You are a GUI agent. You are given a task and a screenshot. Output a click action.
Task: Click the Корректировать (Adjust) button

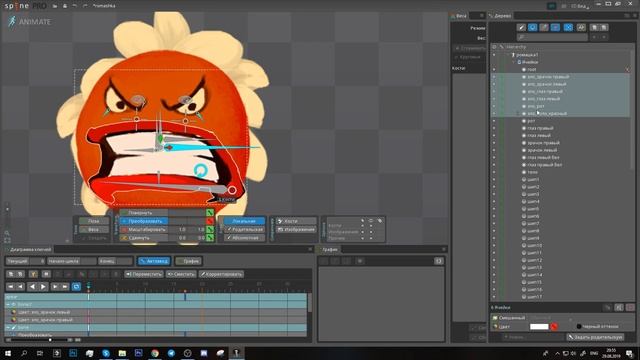[222, 274]
